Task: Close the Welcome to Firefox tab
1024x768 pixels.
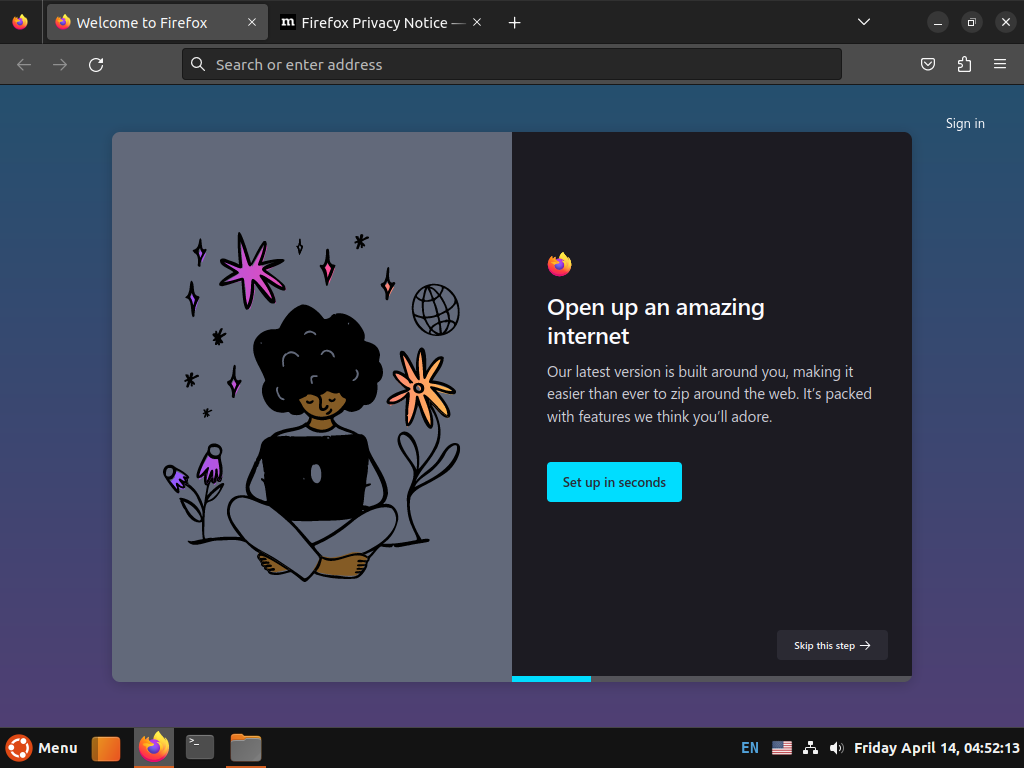Action: pyautogui.click(x=252, y=22)
